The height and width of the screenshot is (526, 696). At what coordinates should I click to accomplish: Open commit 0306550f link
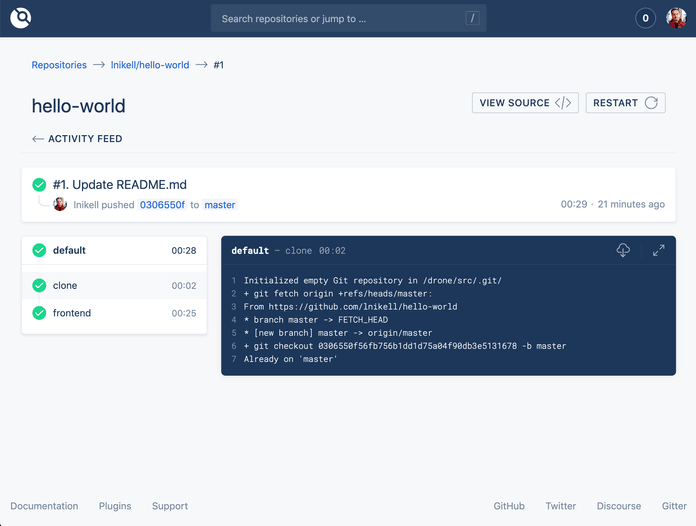[161, 205]
